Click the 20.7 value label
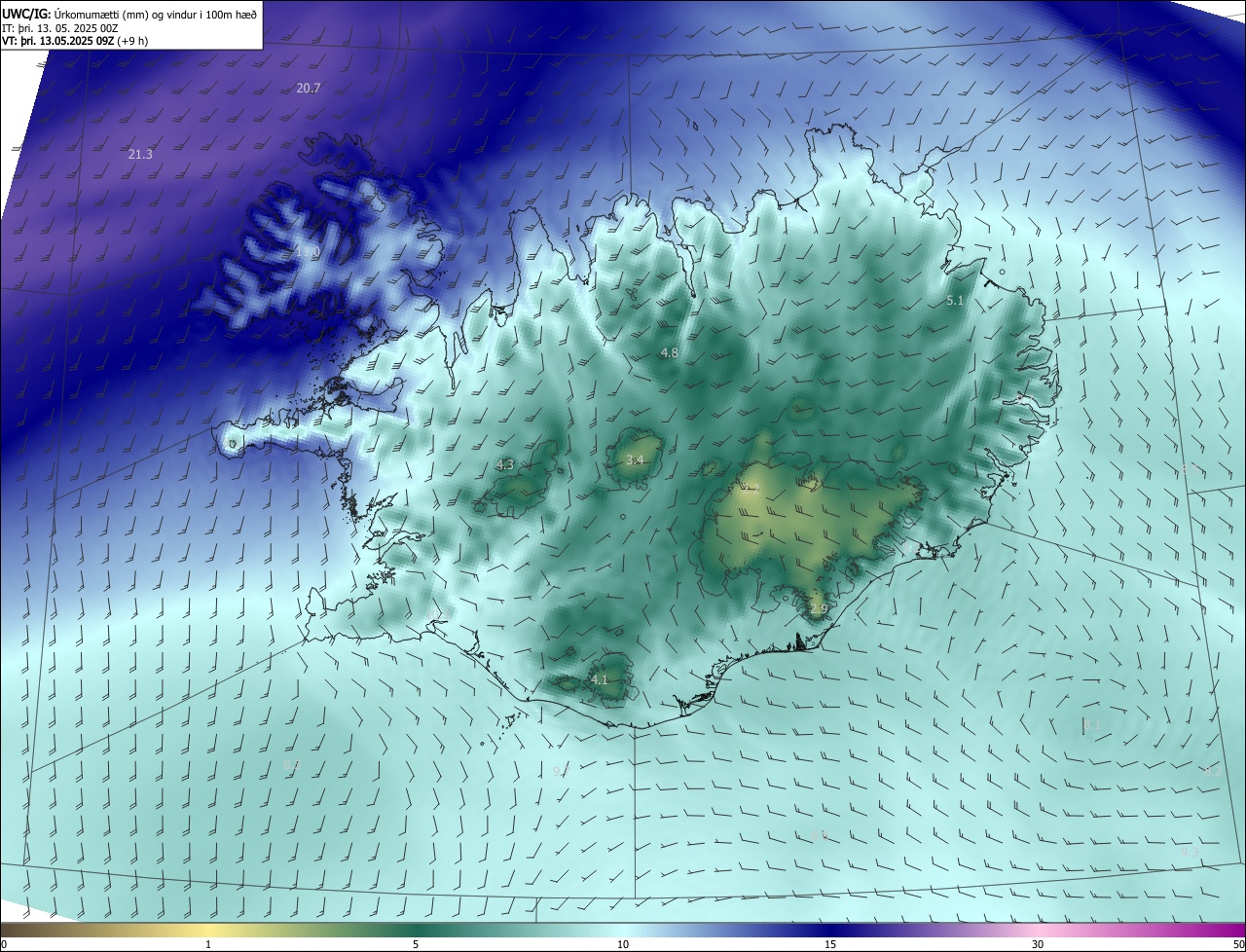This screenshot has width=1246, height=952. tap(309, 88)
